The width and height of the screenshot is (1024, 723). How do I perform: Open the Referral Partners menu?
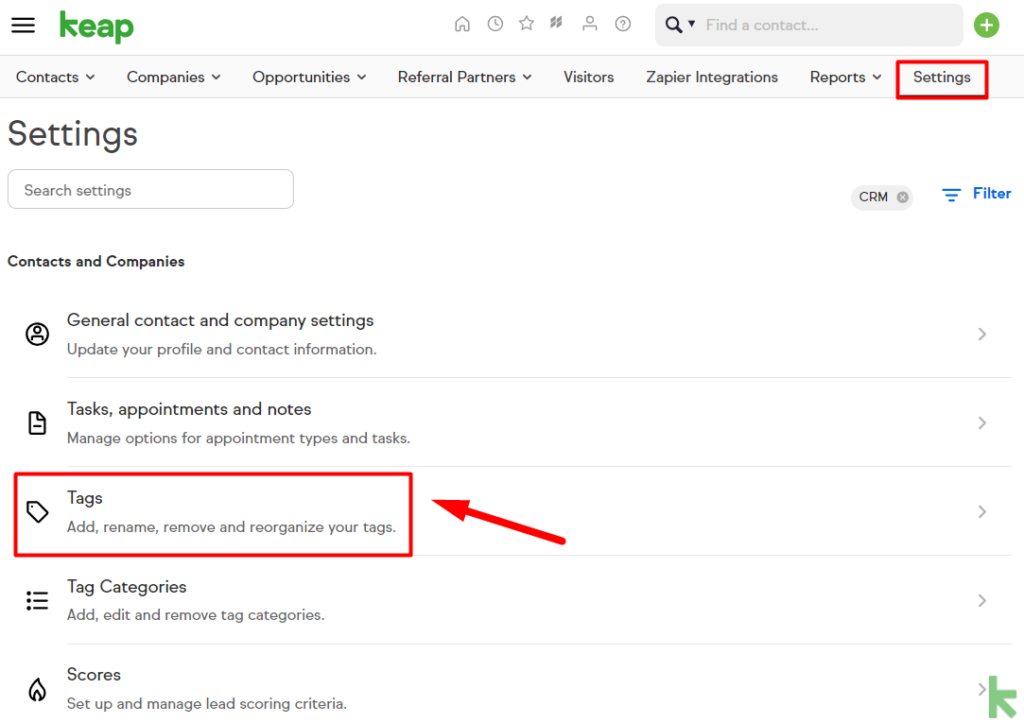[464, 77]
